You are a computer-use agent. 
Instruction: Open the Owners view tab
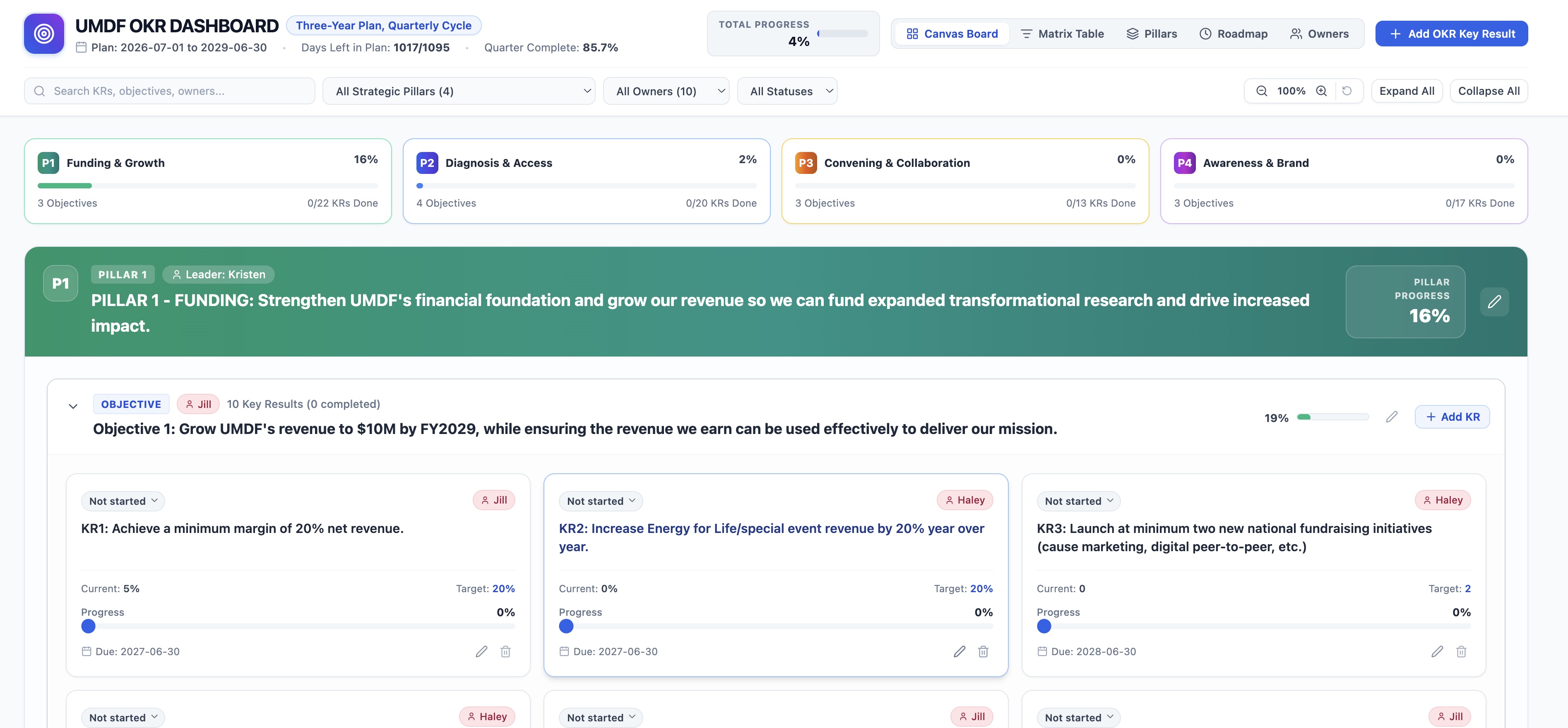(x=1319, y=34)
